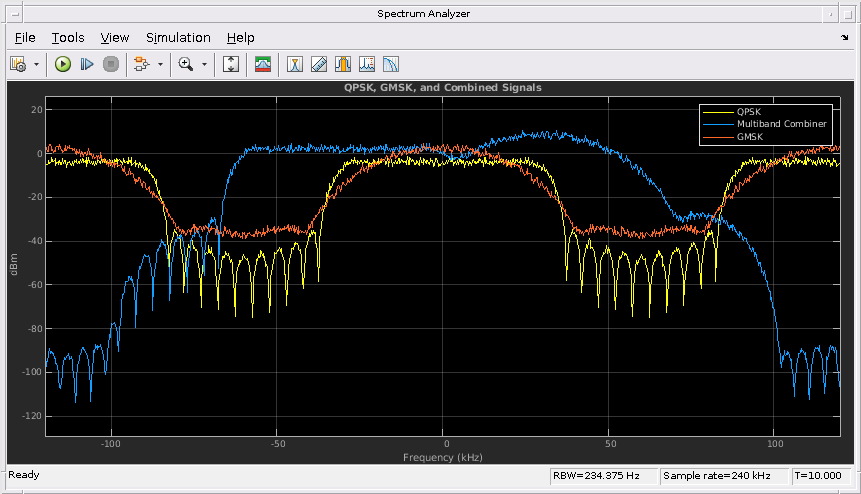Viewport: 861px width, 494px height.
Task: Click the Scale Axes Limits icon
Action: pos(231,64)
